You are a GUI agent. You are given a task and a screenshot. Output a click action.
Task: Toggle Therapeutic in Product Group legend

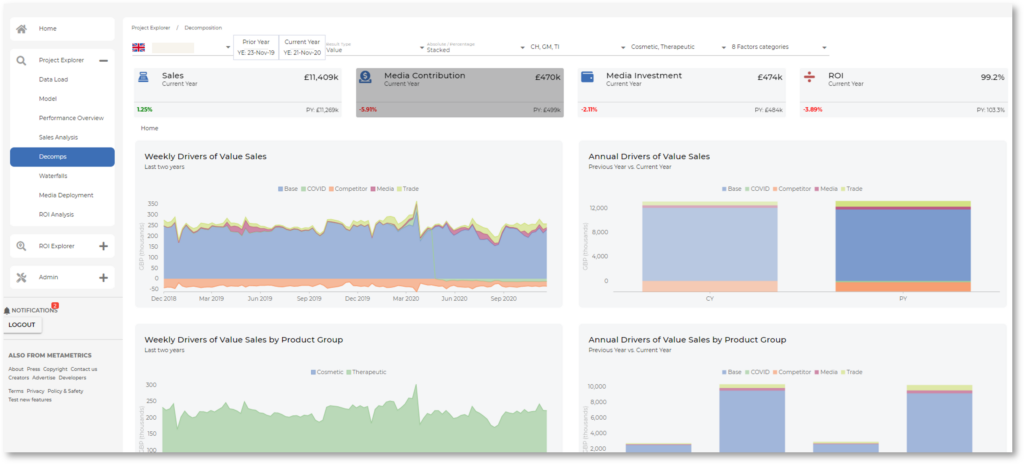pyautogui.click(x=367, y=372)
